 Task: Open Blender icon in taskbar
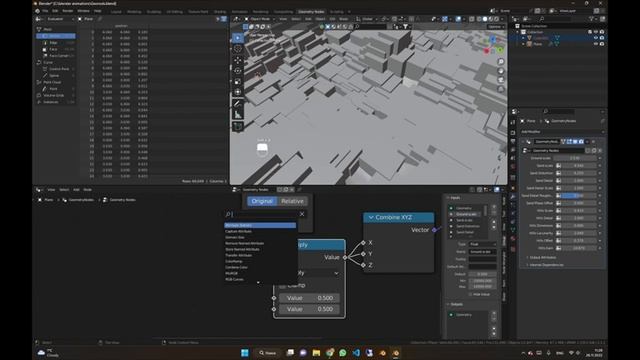pos(396,353)
